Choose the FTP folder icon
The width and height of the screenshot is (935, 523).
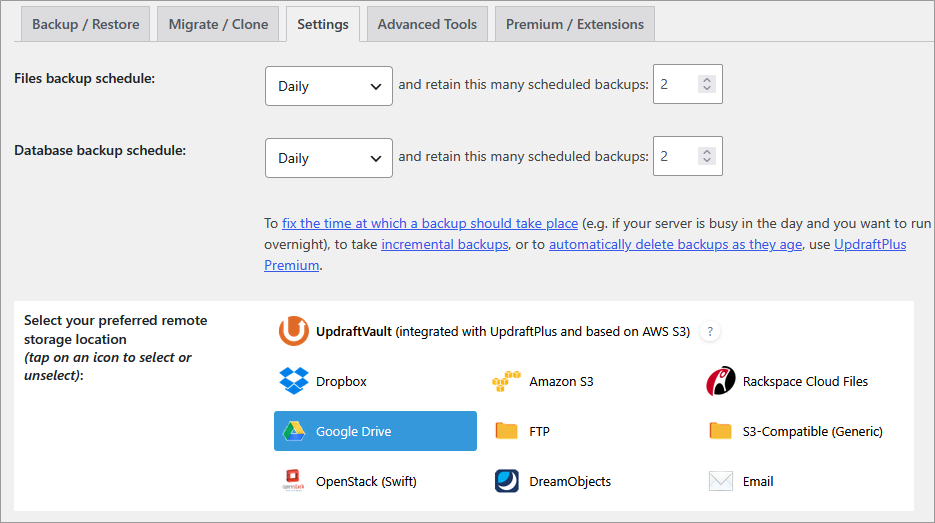coord(506,431)
